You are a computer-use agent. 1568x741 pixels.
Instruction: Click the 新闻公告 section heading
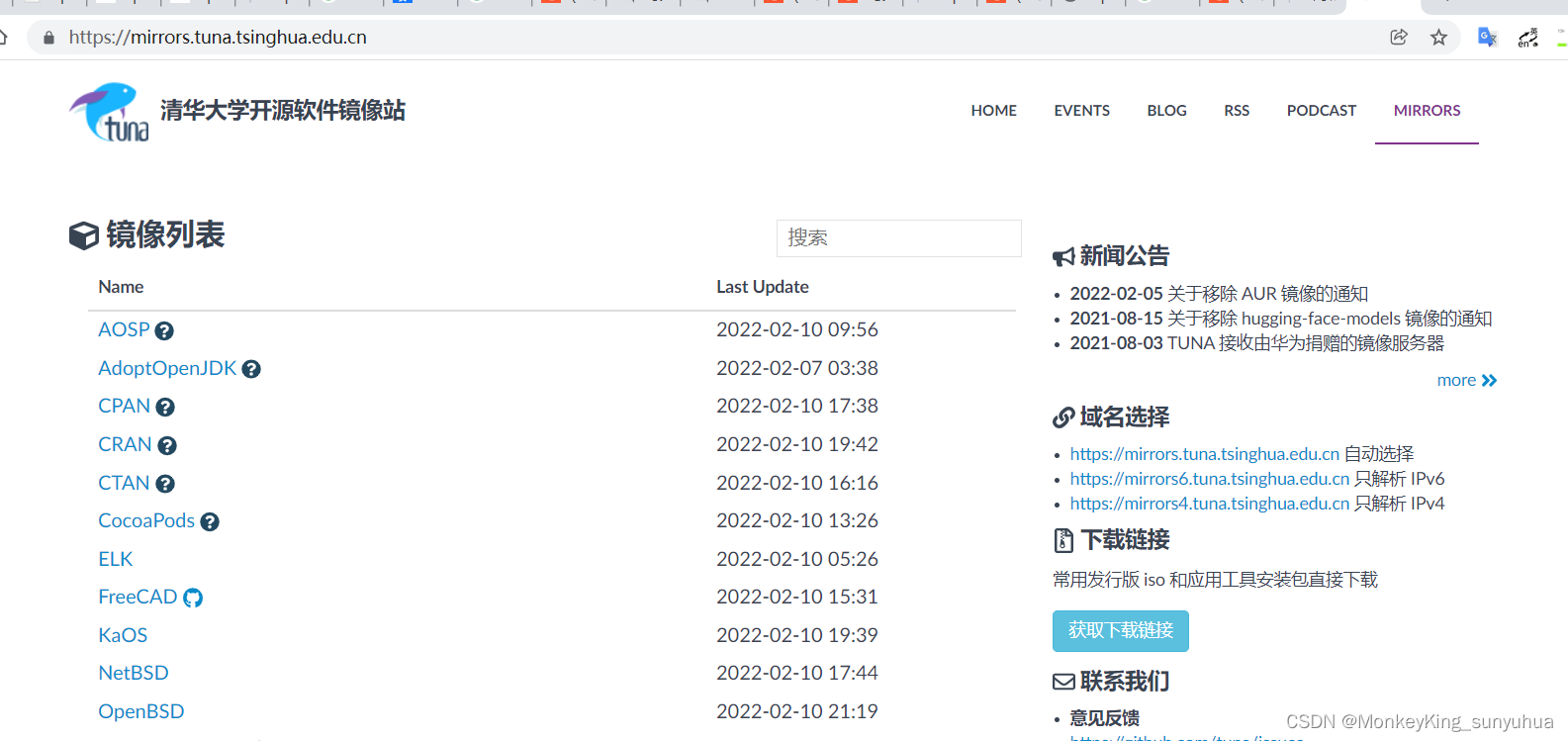[x=1111, y=256]
